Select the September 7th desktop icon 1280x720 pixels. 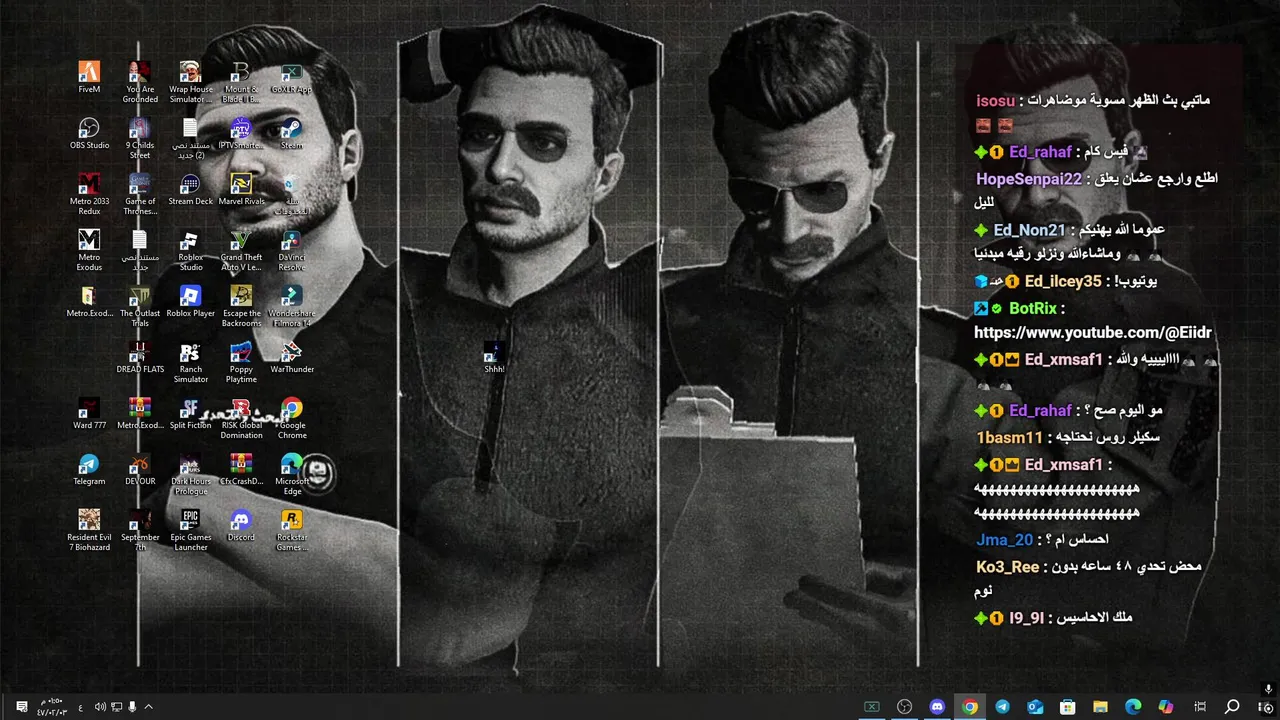click(140, 531)
